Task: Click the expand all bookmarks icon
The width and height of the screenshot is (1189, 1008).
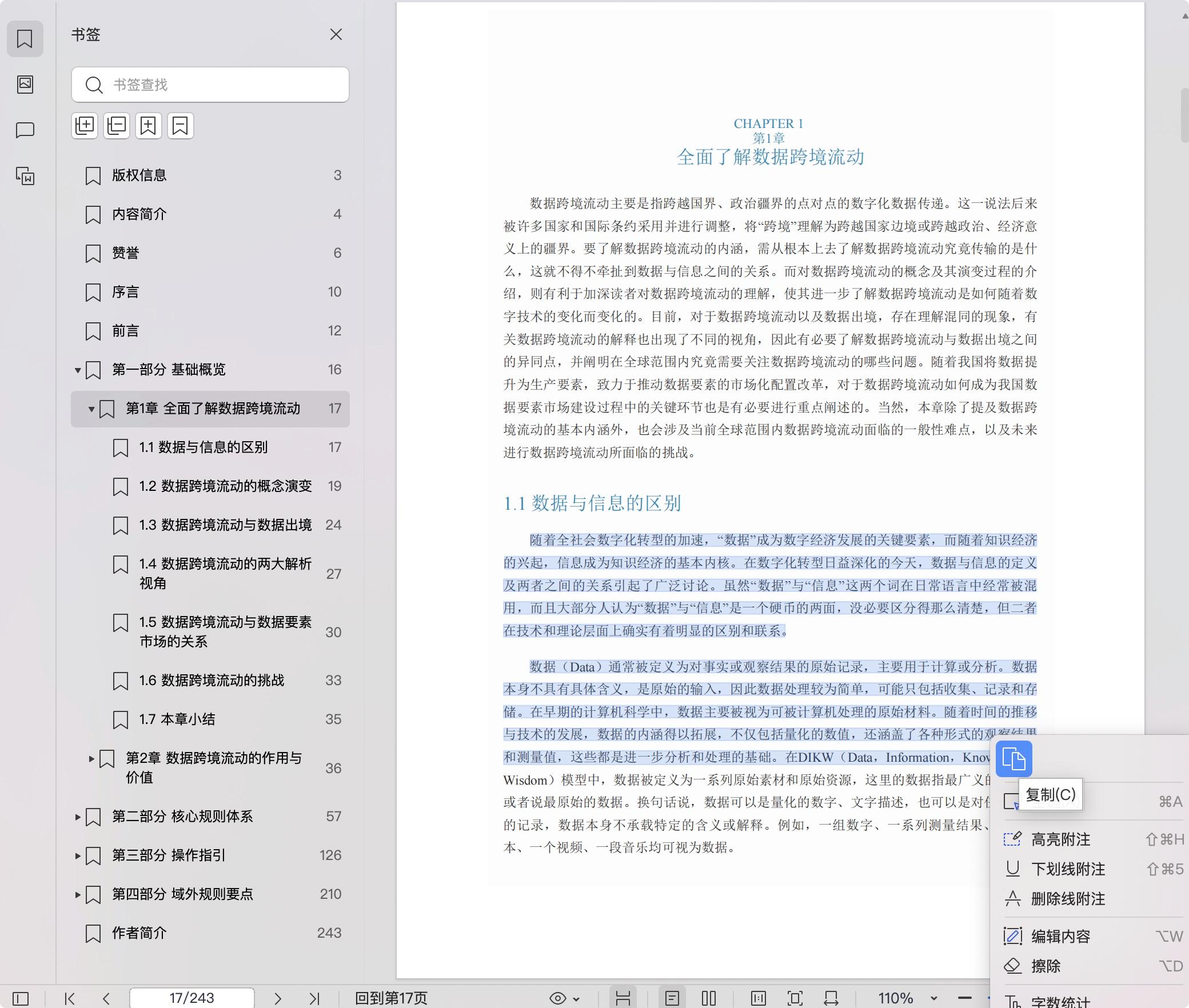Action: (x=85, y=126)
